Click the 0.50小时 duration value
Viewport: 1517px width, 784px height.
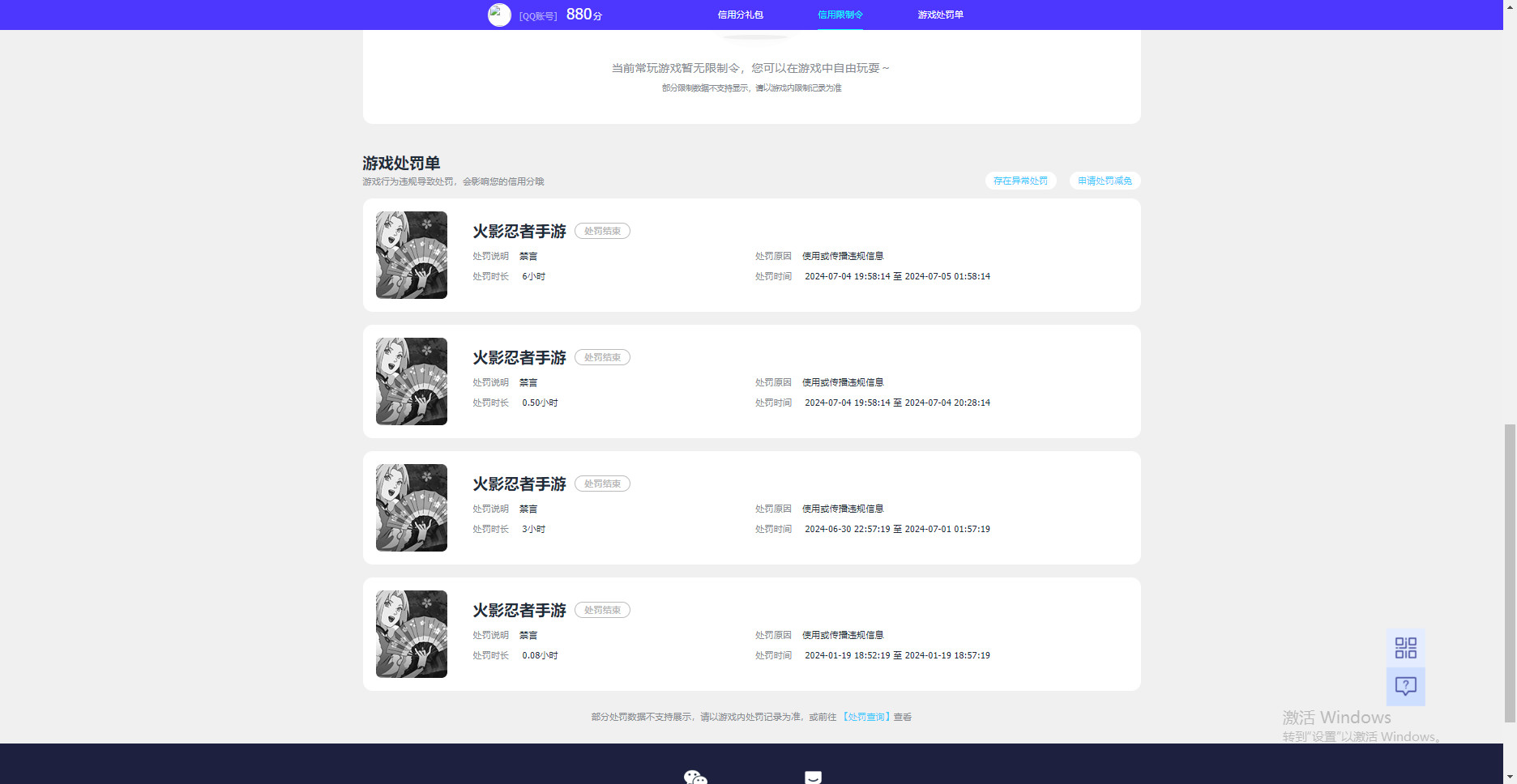[540, 403]
